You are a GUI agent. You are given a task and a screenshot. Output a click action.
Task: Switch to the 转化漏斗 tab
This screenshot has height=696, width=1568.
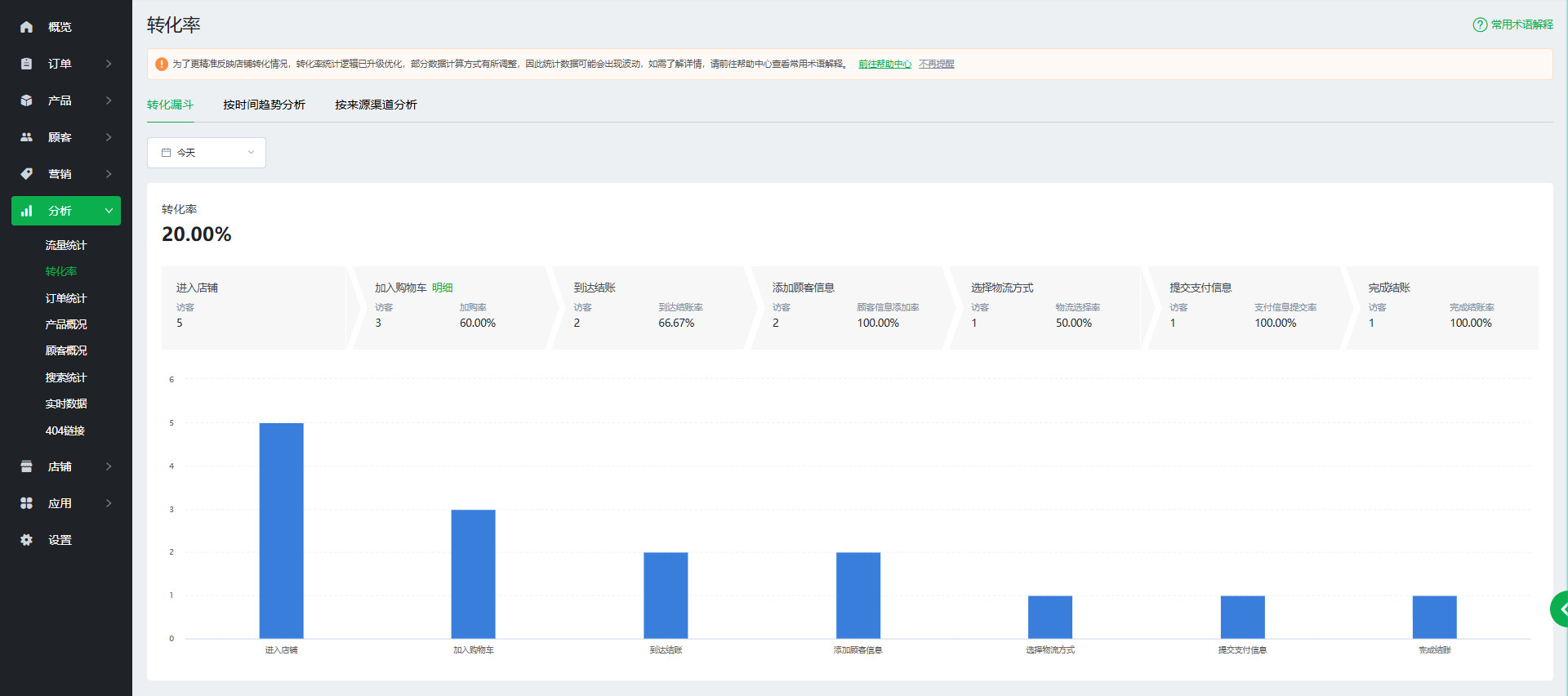[x=170, y=105]
